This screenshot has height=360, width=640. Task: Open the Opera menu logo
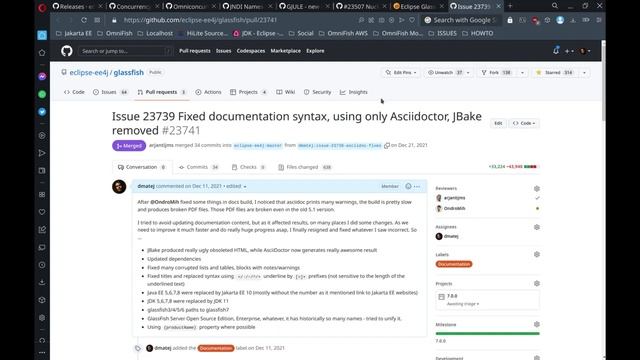(x=42, y=7)
